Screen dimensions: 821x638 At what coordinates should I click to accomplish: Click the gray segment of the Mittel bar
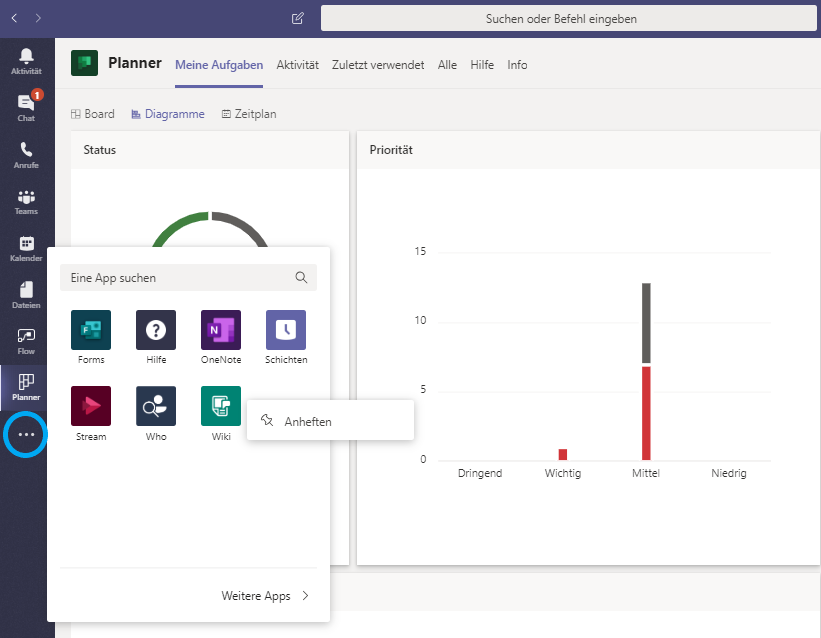click(646, 323)
